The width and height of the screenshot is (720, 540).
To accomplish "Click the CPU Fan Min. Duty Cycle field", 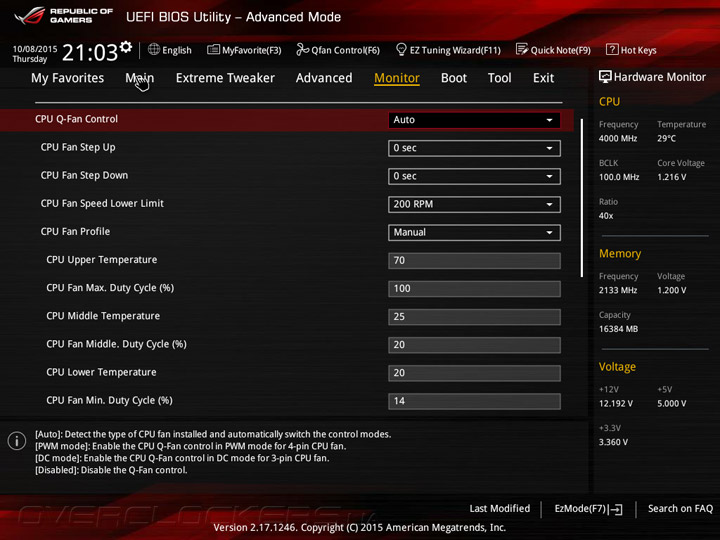I will tap(474, 400).
